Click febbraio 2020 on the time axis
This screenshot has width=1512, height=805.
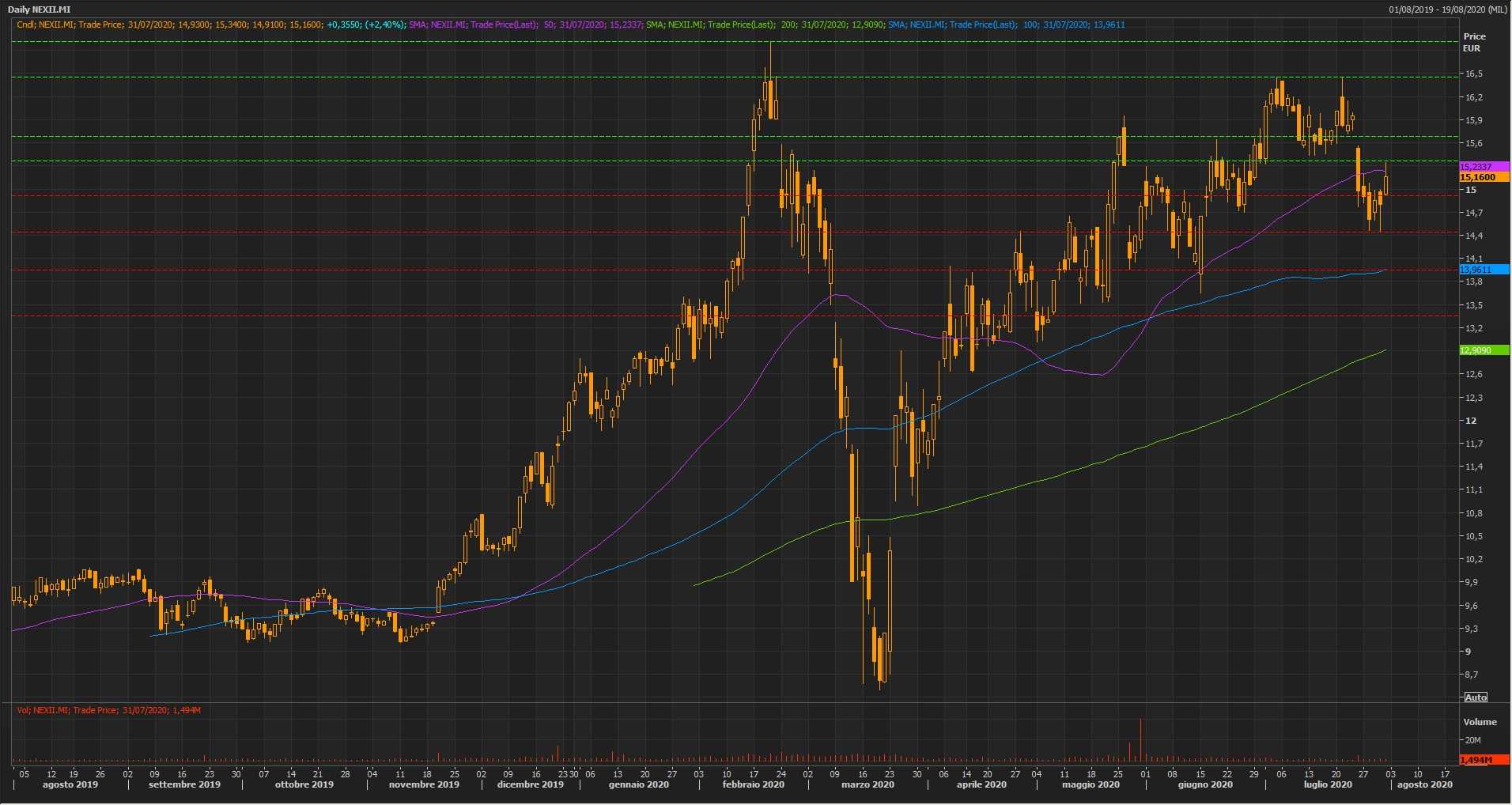753,784
